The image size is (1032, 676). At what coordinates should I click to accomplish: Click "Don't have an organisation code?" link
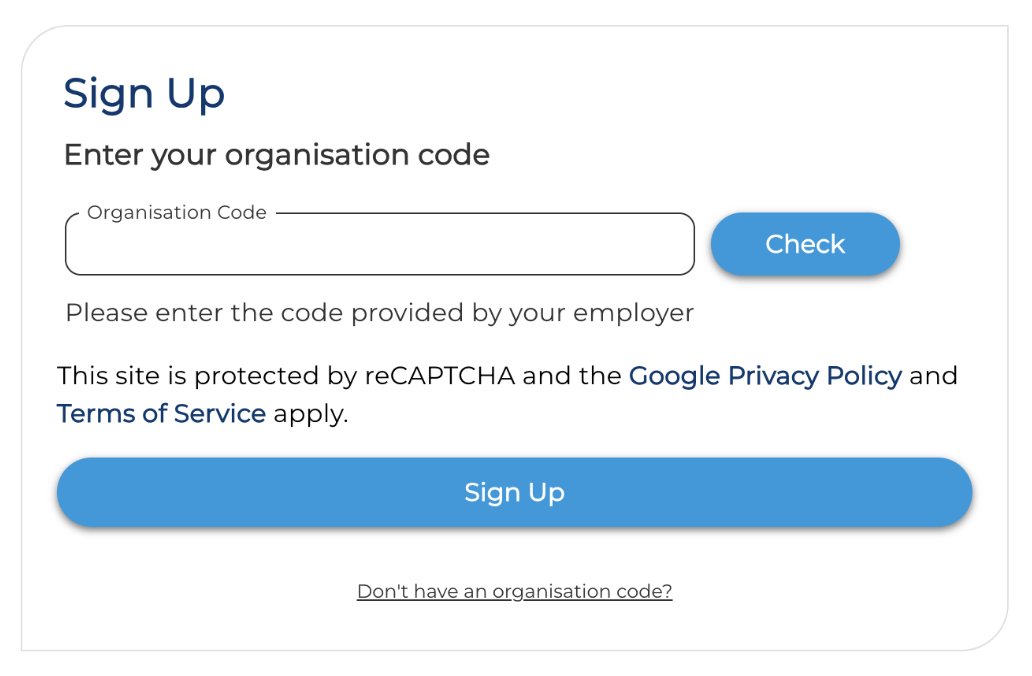point(514,591)
